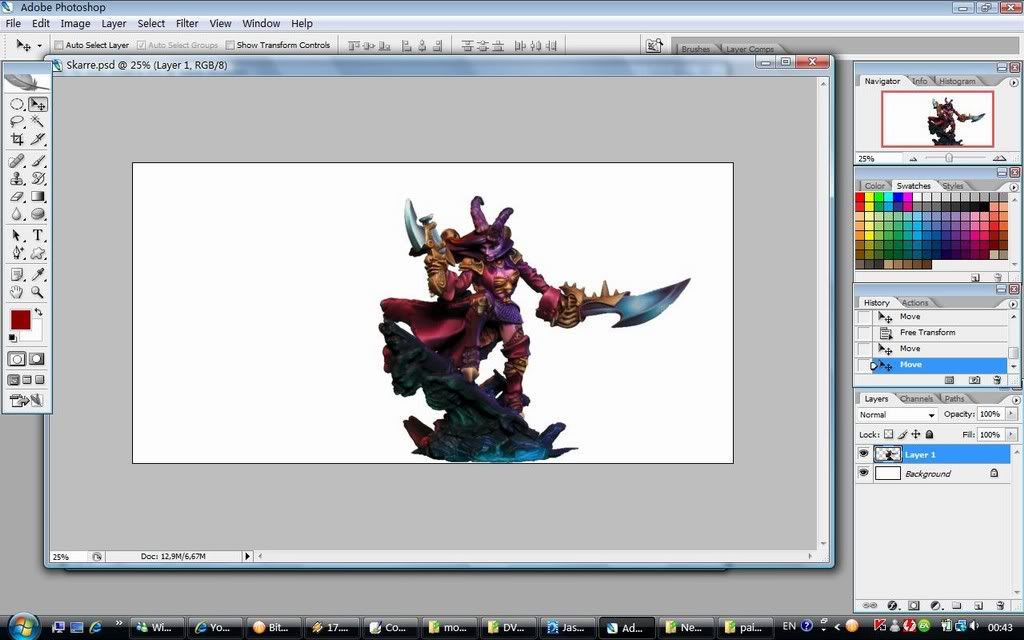Image resolution: width=1024 pixels, height=640 pixels.
Task: Open the History panel options menu
Action: (x=1015, y=303)
